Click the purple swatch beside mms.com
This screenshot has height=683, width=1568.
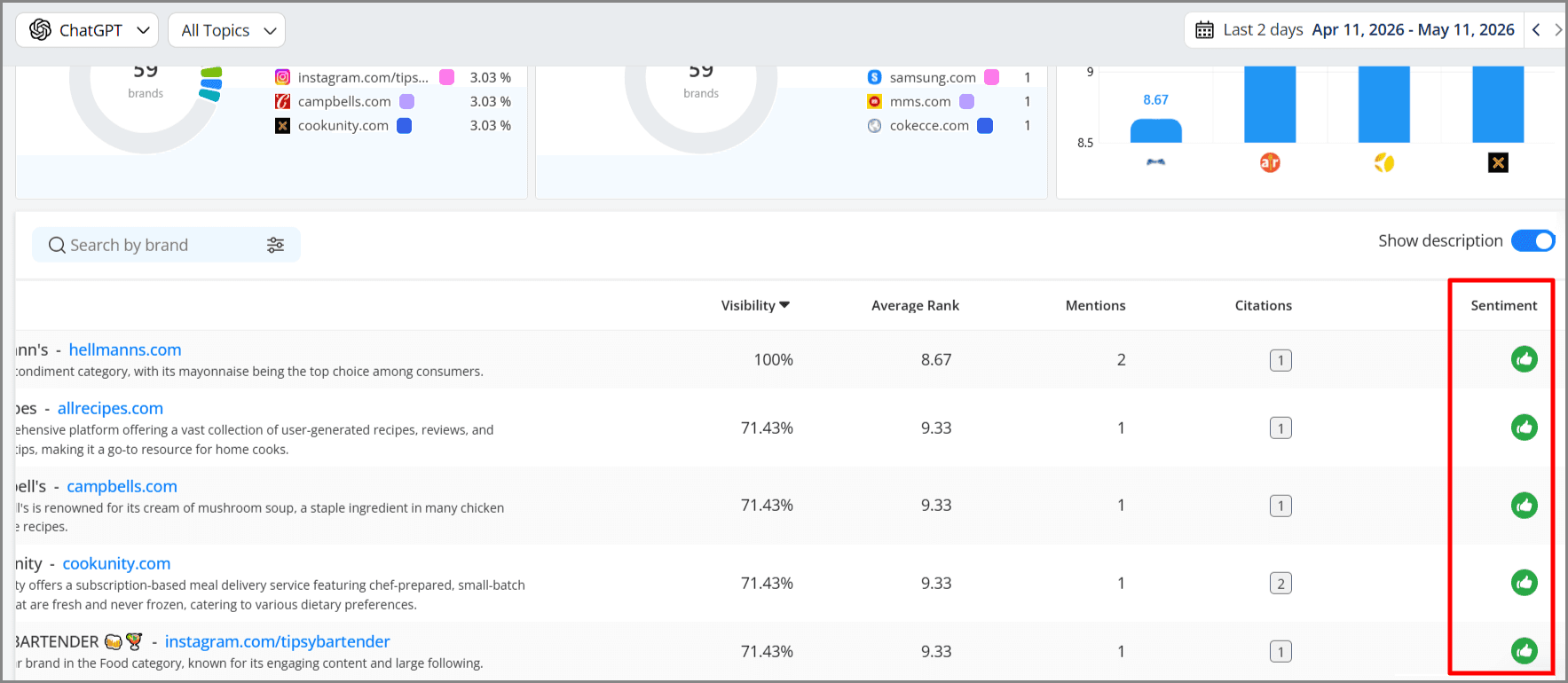pyautogui.click(x=966, y=101)
